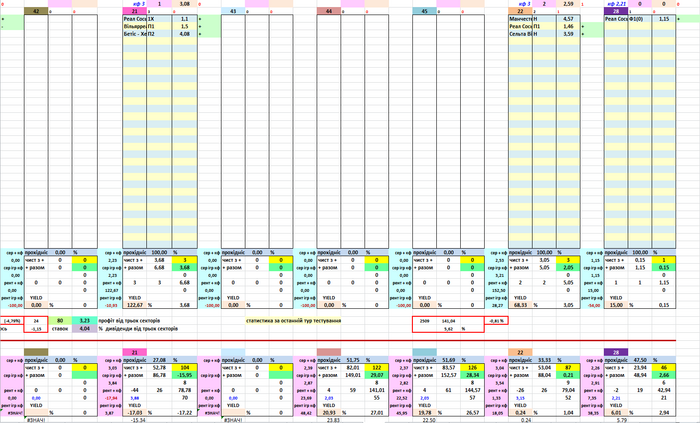Click the bet type cell П2
This screenshot has height=423, width=700.
tap(159, 34)
